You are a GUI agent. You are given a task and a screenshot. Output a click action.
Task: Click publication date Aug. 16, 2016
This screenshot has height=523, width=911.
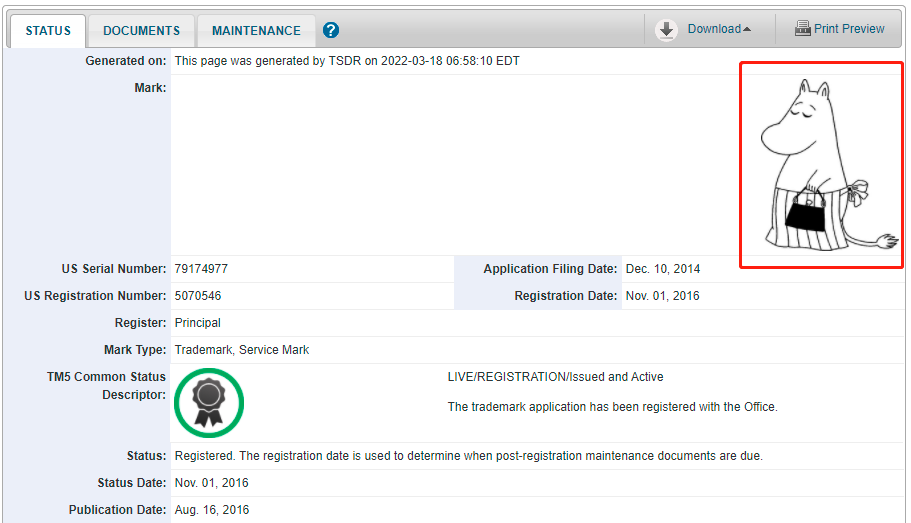coord(211,510)
